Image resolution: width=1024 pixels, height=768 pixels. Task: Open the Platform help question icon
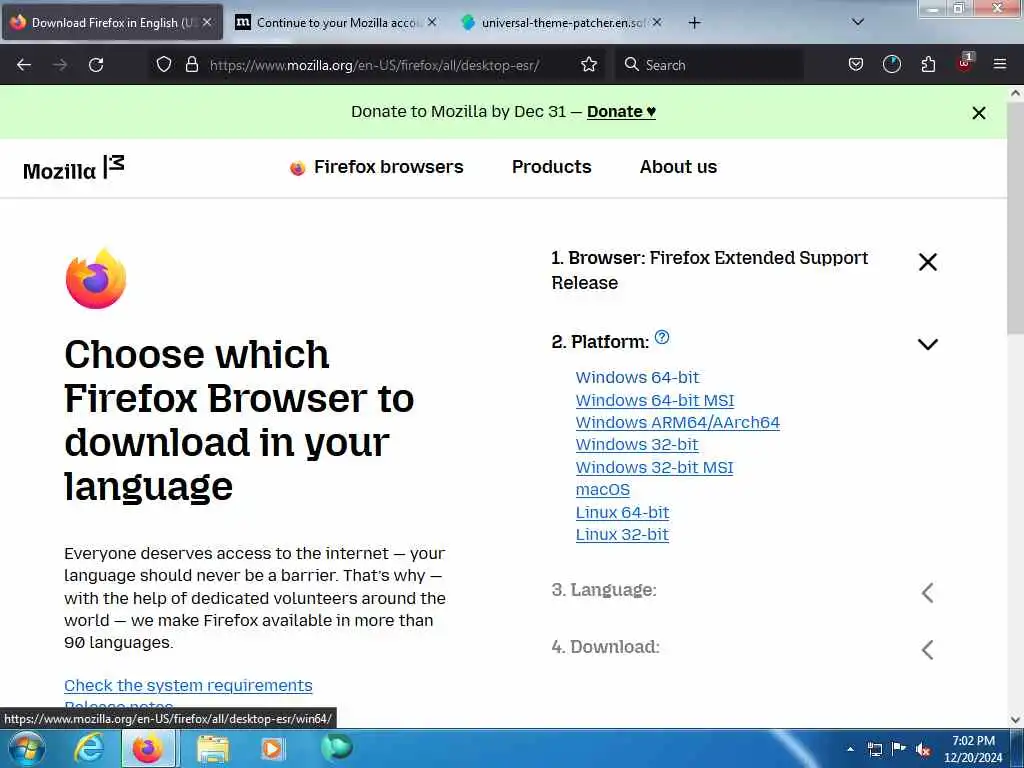pyautogui.click(x=662, y=337)
